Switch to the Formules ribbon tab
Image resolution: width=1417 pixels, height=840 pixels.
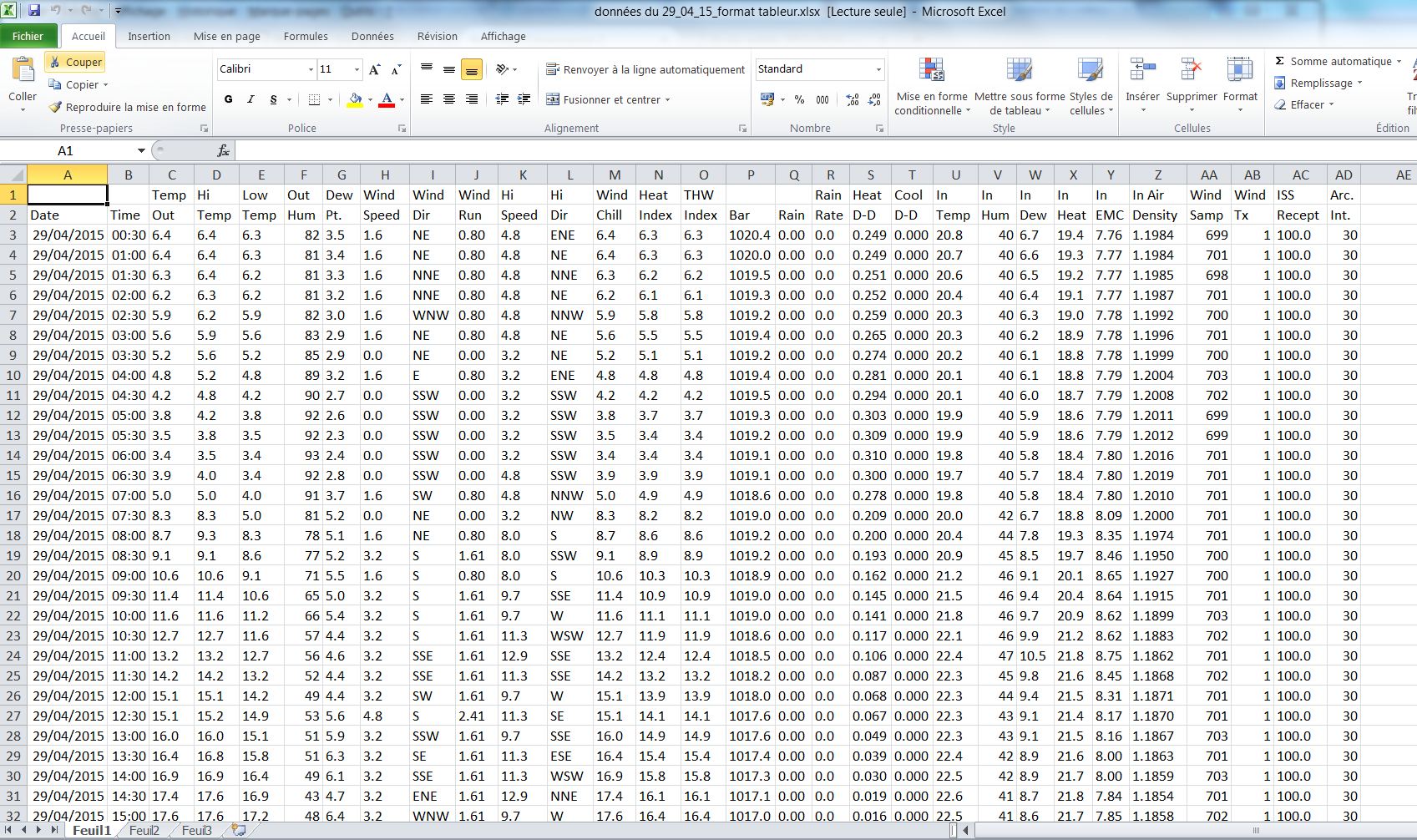pyautogui.click(x=306, y=36)
